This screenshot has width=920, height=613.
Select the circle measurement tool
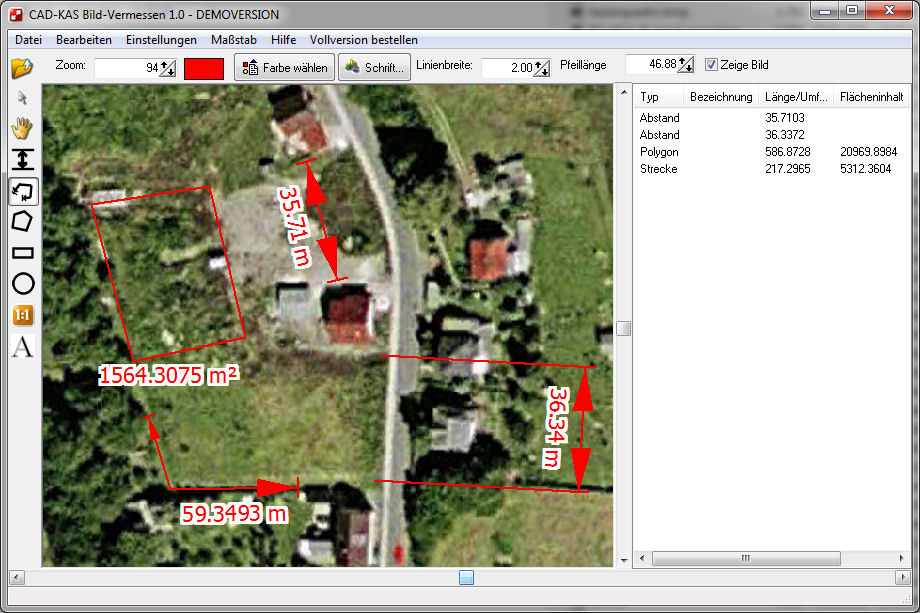(x=22, y=284)
